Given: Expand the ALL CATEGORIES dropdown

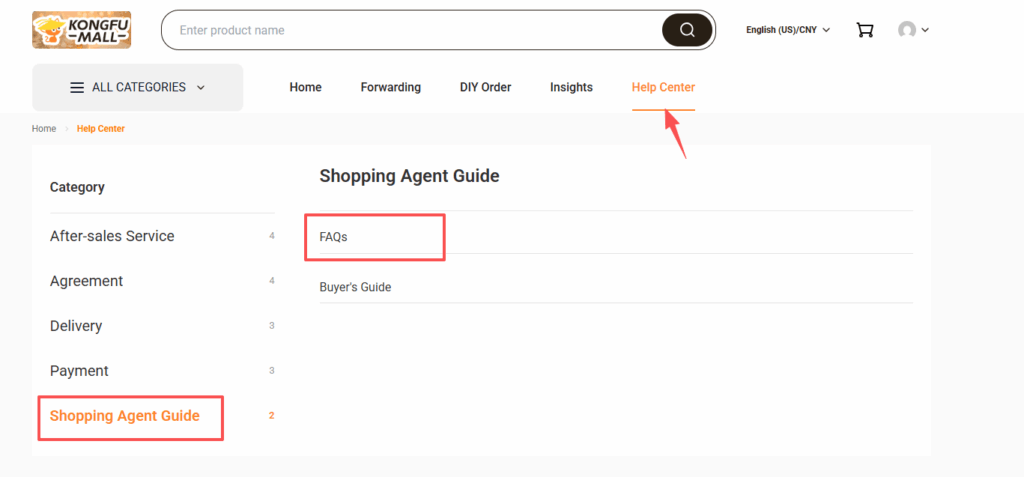Looking at the screenshot, I should pos(200,88).
